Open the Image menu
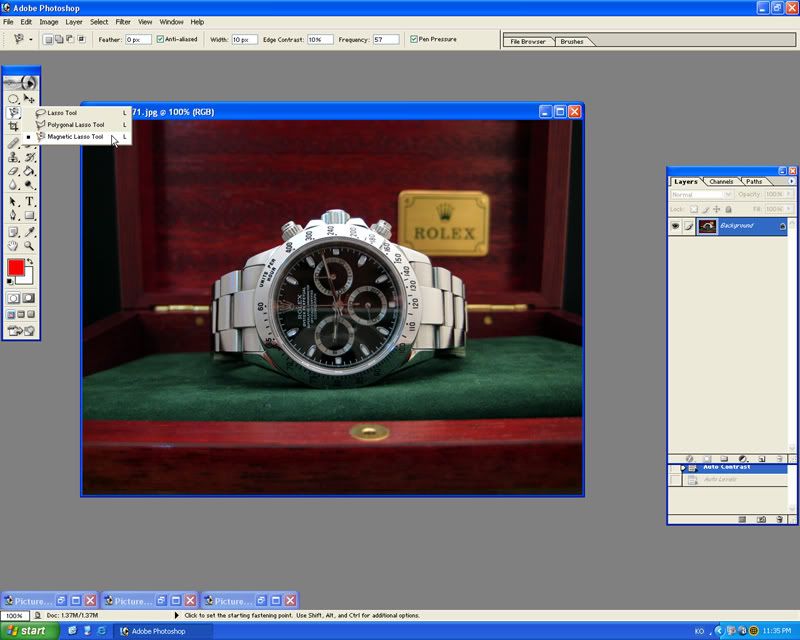 point(49,22)
